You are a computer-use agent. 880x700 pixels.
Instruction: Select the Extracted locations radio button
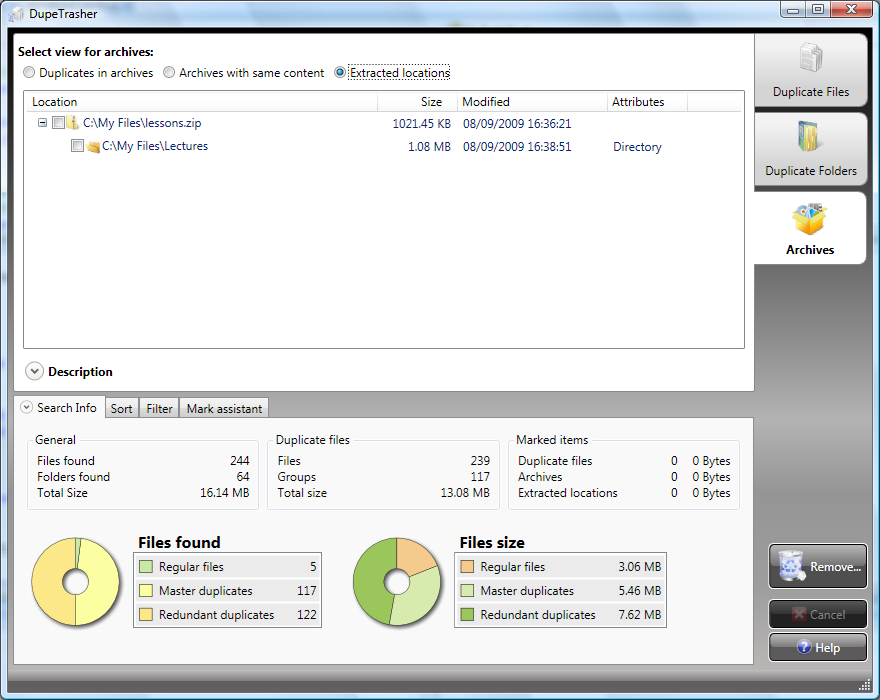click(x=340, y=72)
